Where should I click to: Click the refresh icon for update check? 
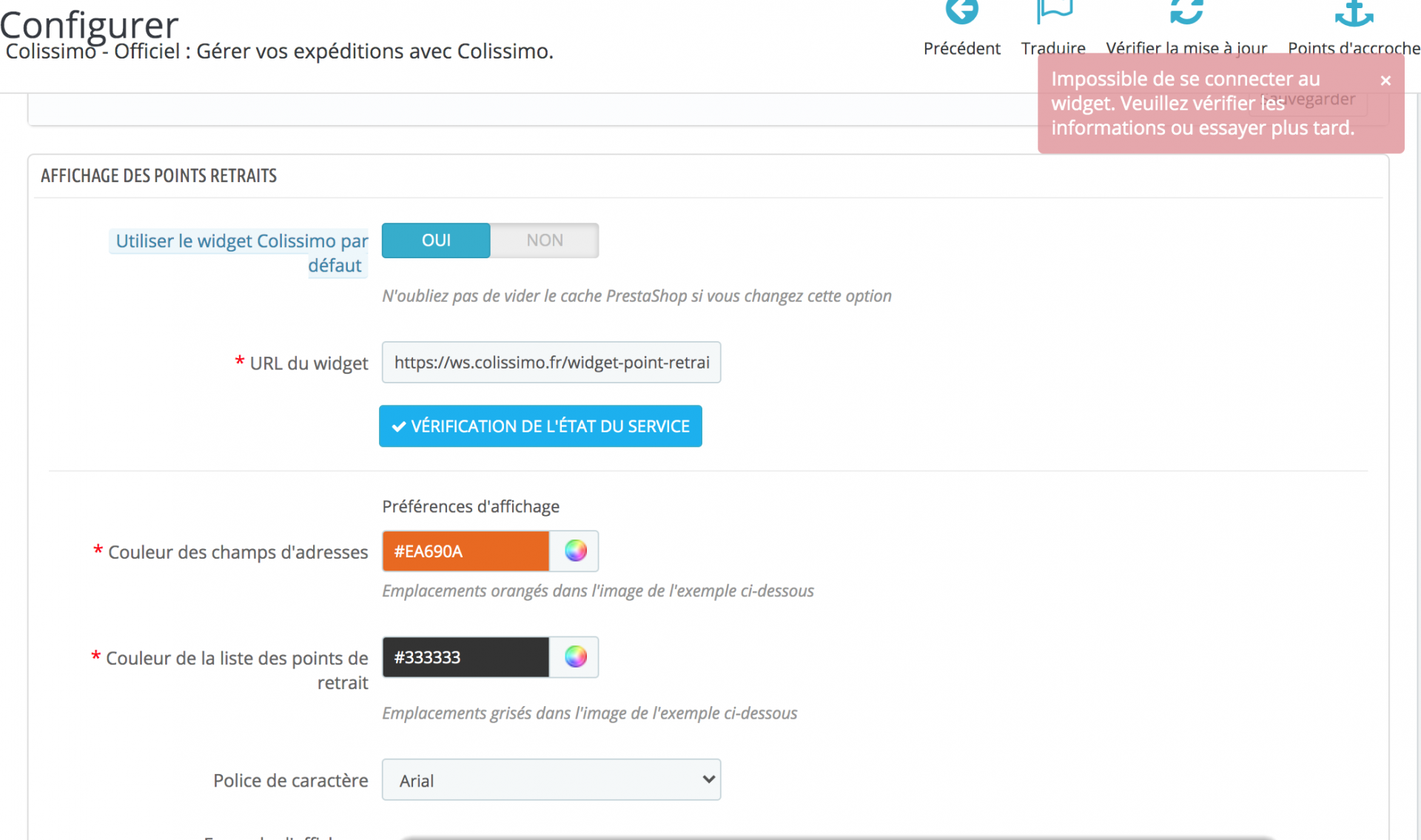pyautogui.click(x=1186, y=12)
